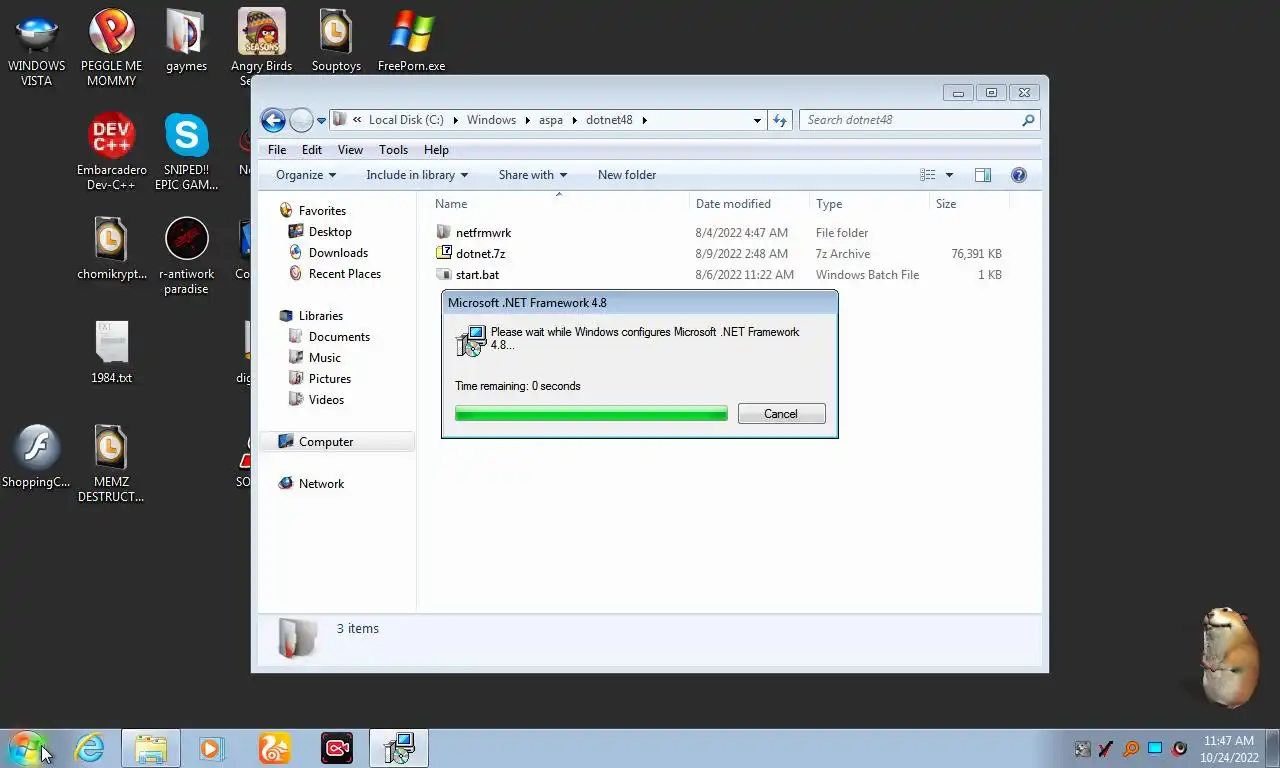Launch Internet Explorer from taskbar

[89, 748]
